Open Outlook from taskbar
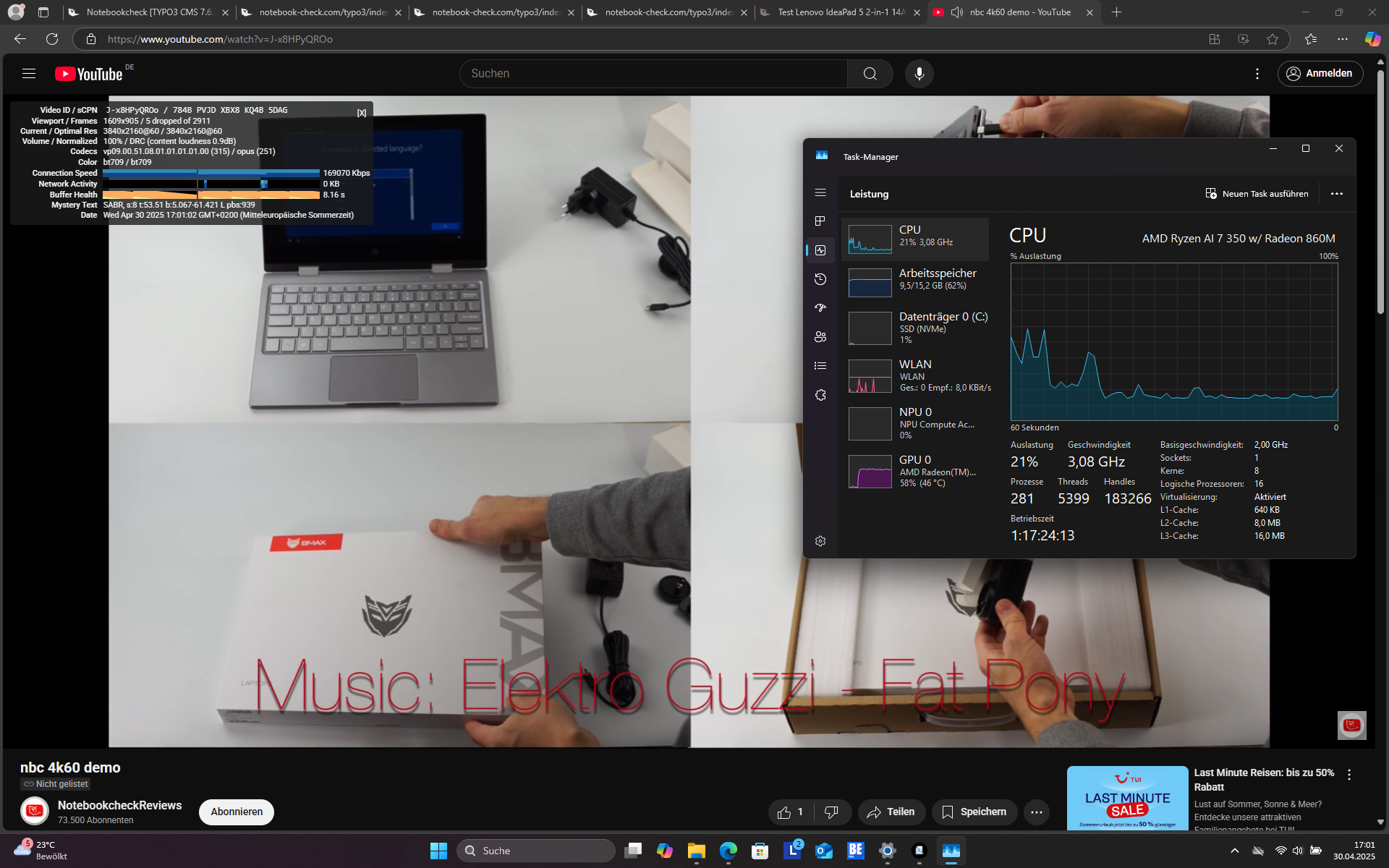 (823, 851)
